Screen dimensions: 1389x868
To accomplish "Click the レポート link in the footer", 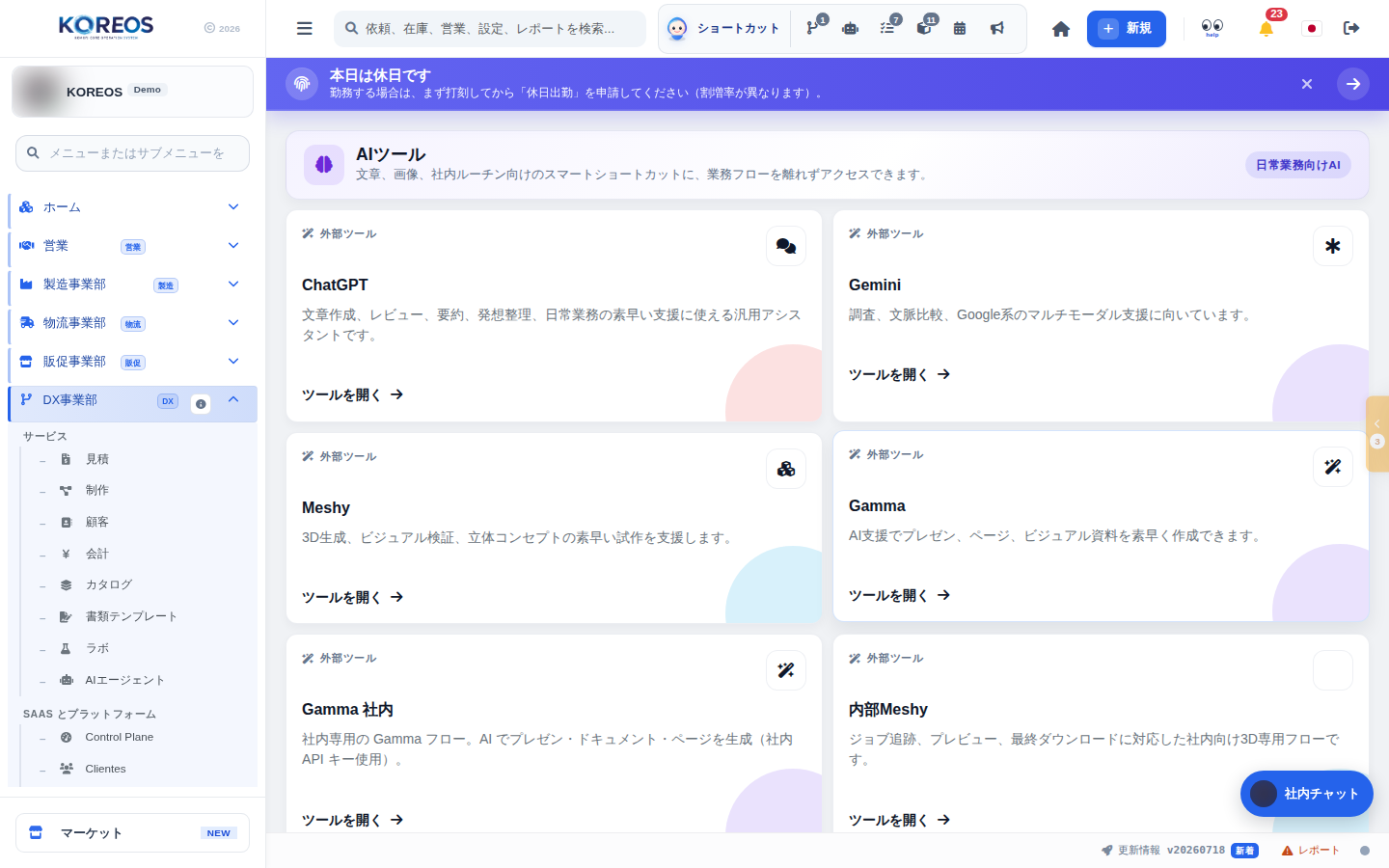I will tap(1311, 851).
